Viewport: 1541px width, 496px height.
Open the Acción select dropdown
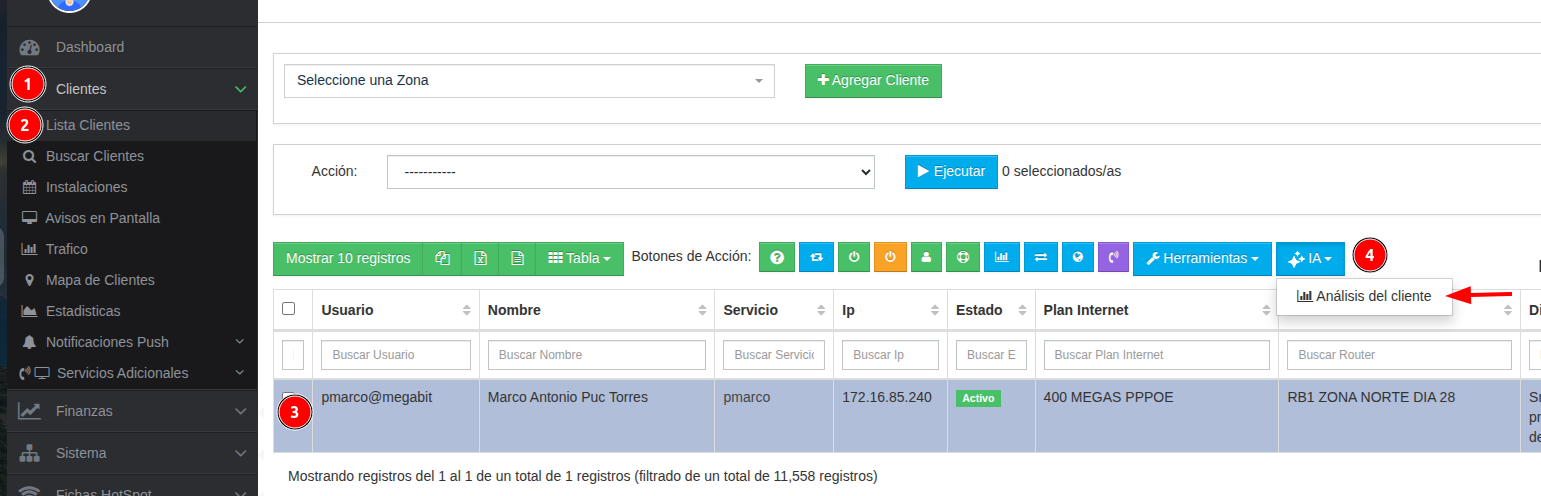coord(630,172)
